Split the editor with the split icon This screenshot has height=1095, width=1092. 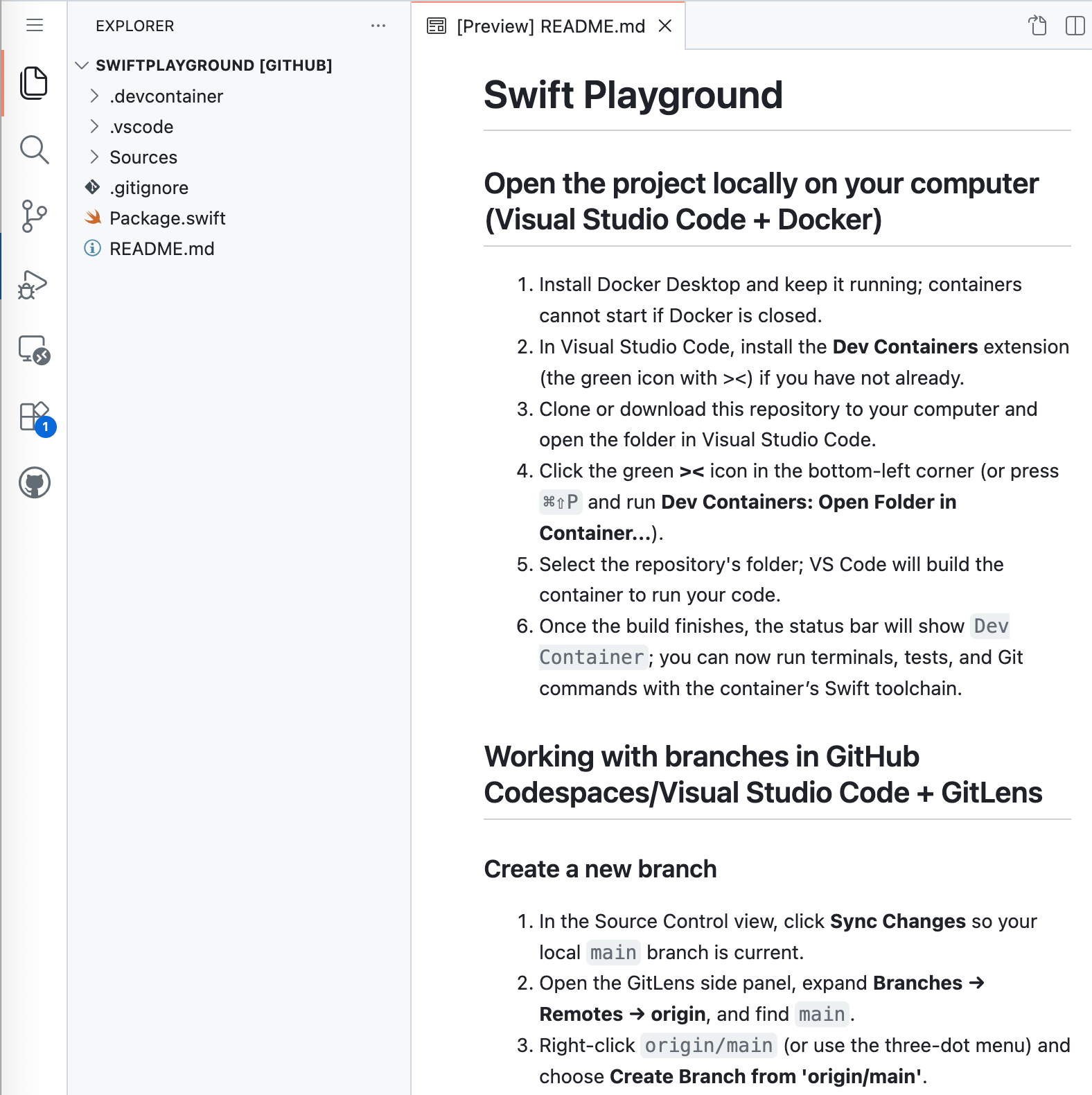pos(1075,26)
